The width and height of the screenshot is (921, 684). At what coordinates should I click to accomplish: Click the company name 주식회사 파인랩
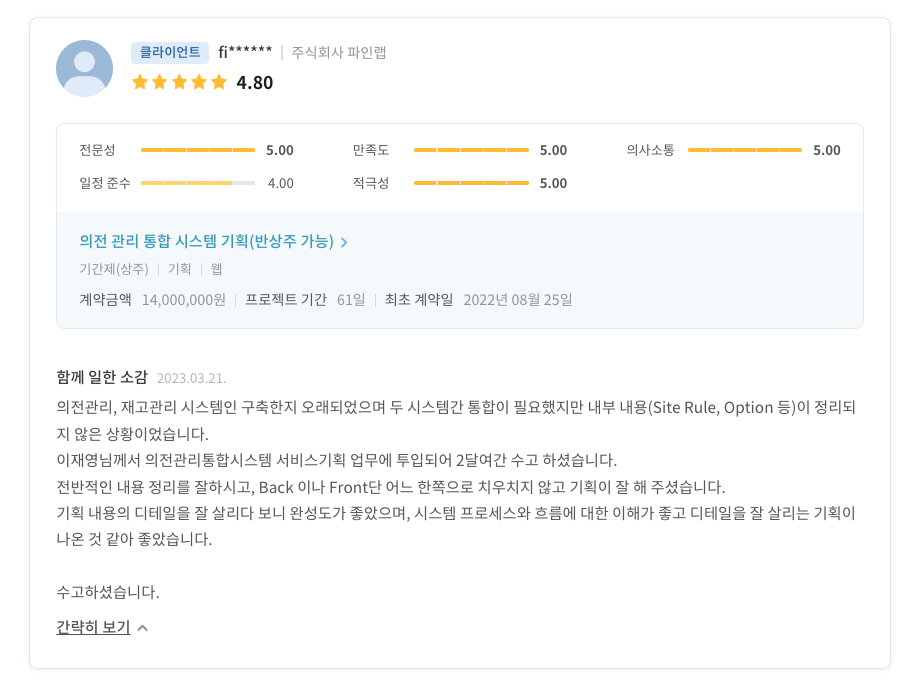tap(339, 53)
